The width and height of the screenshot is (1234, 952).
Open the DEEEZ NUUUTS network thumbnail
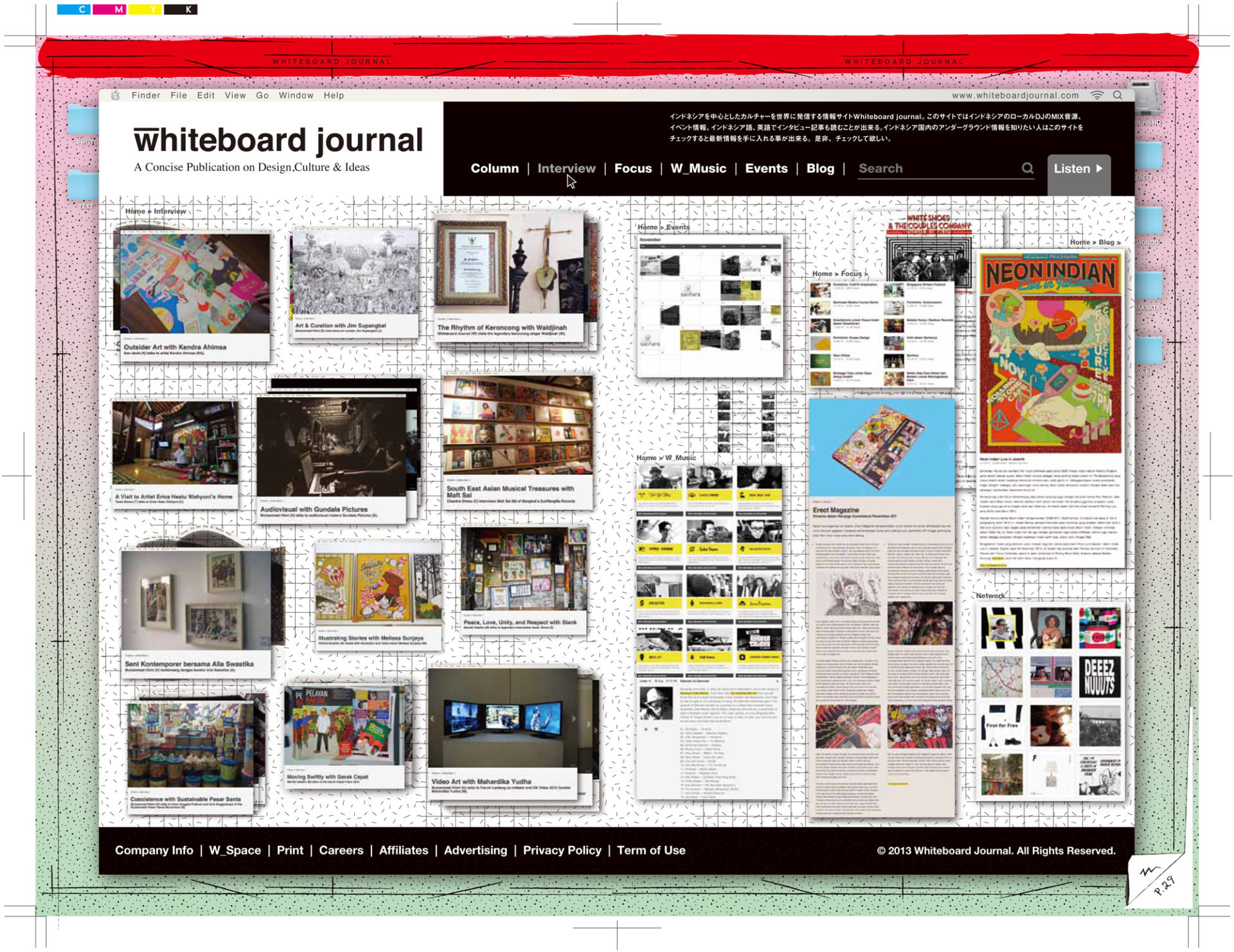click(x=1099, y=677)
